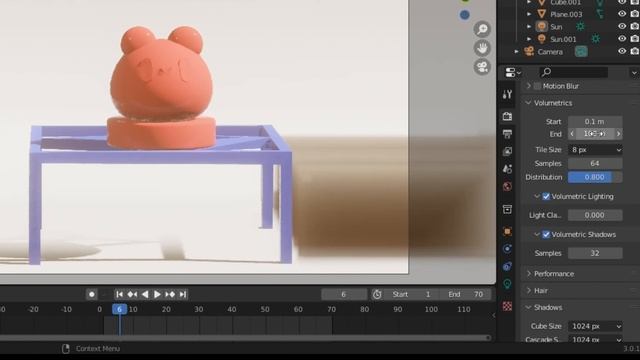The width and height of the screenshot is (640, 360).
Task: Toggle the clock icon for preview range
Action: tap(377, 294)
